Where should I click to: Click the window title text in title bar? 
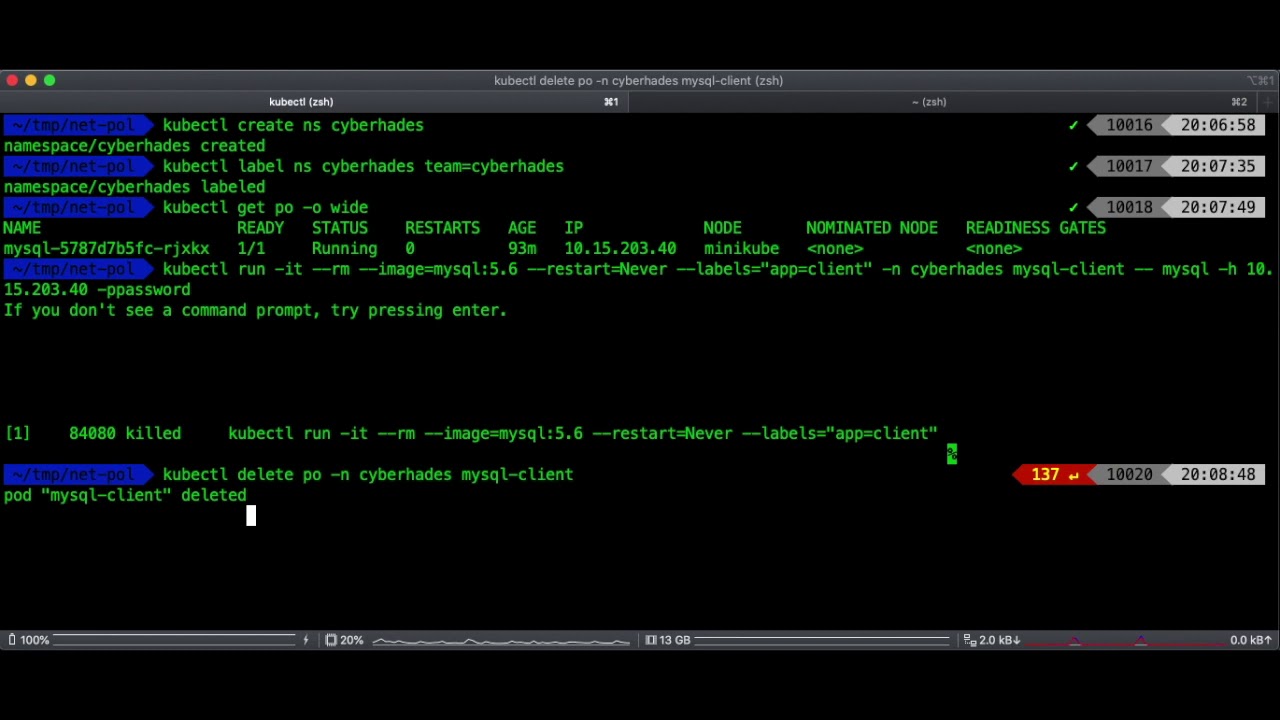point(638,81)
